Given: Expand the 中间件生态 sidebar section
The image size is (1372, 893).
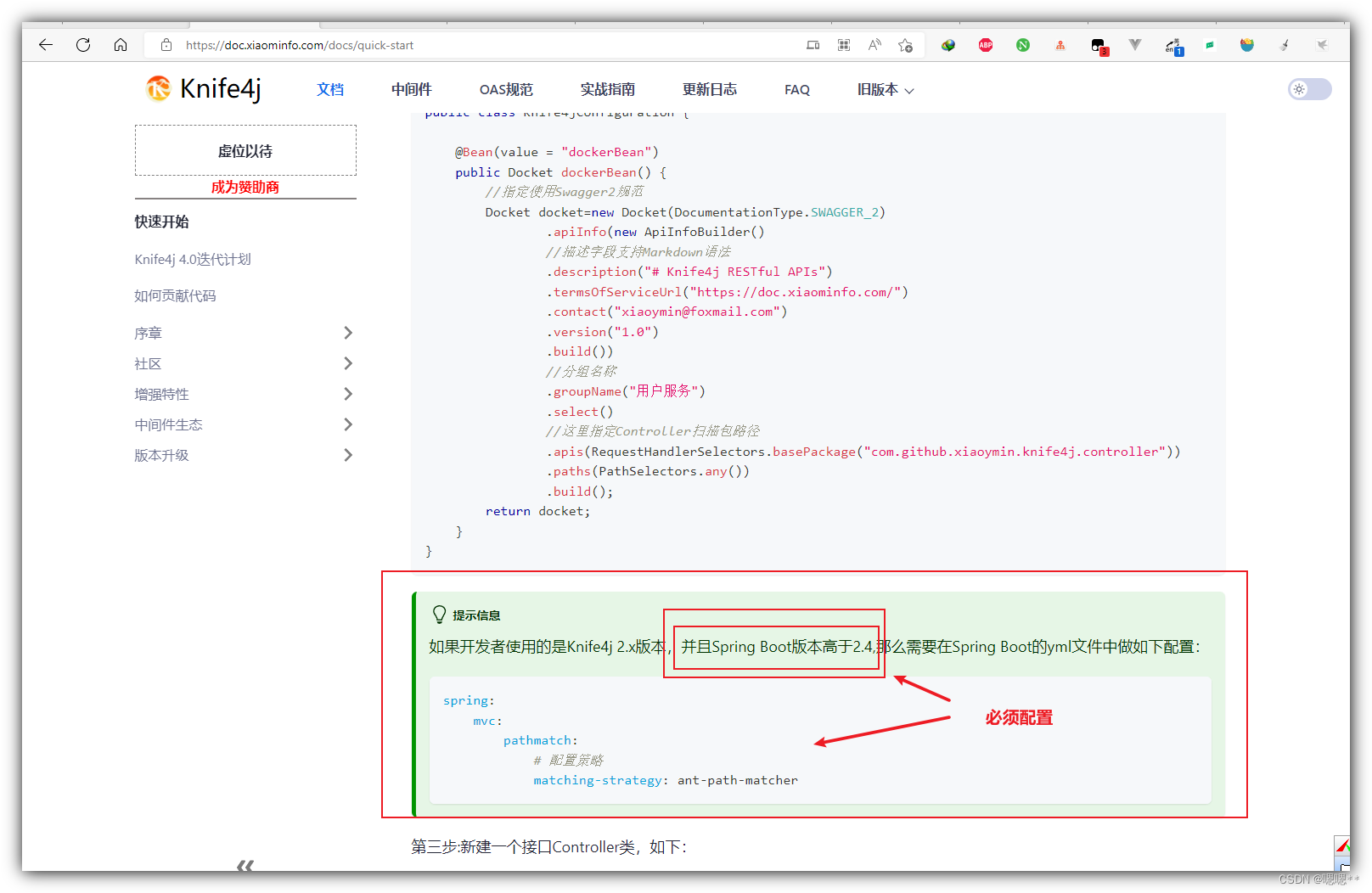Looking at the screenshot, I should click(347, 424).
